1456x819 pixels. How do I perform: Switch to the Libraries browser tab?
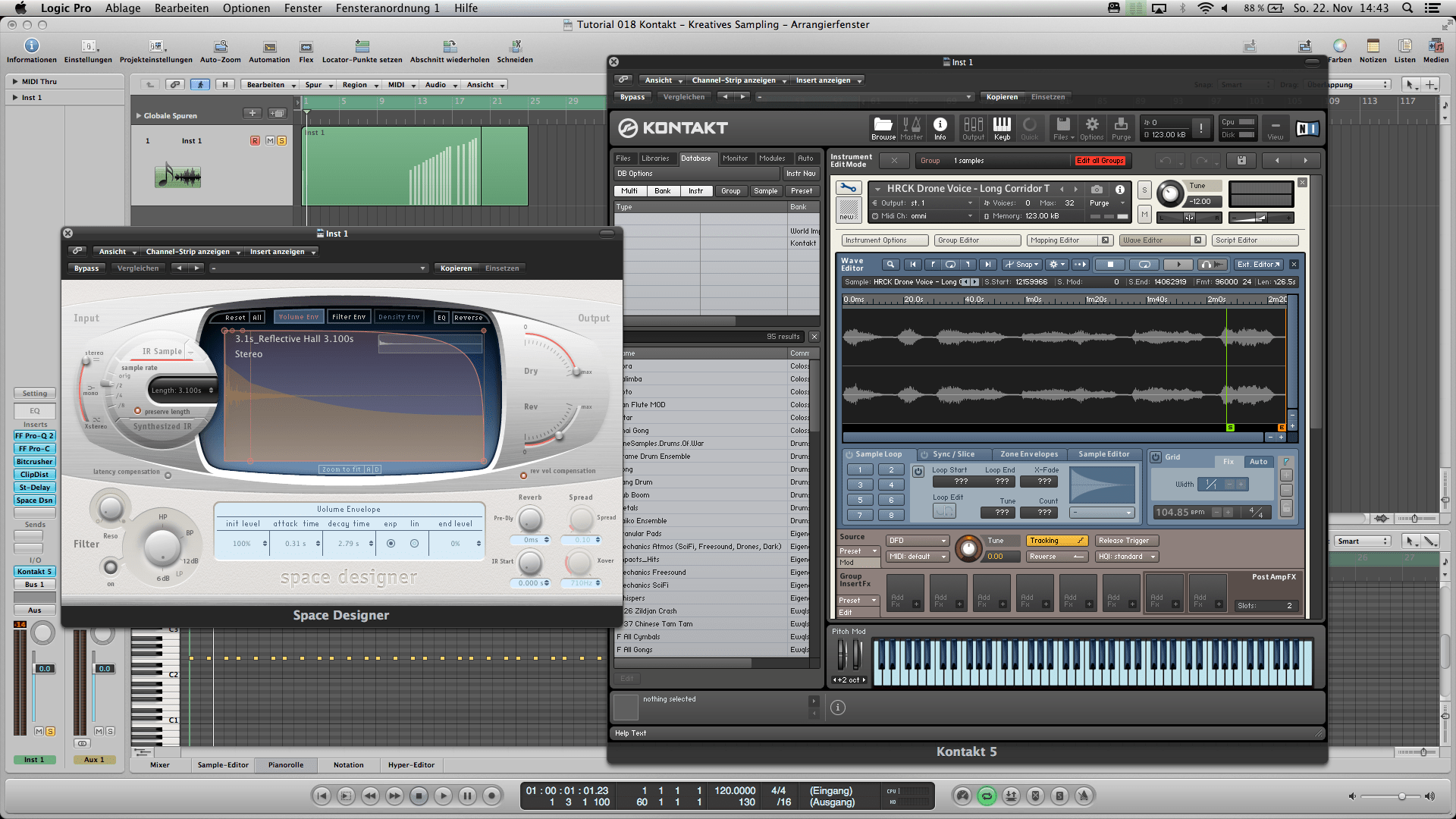[x=655, y=158]
